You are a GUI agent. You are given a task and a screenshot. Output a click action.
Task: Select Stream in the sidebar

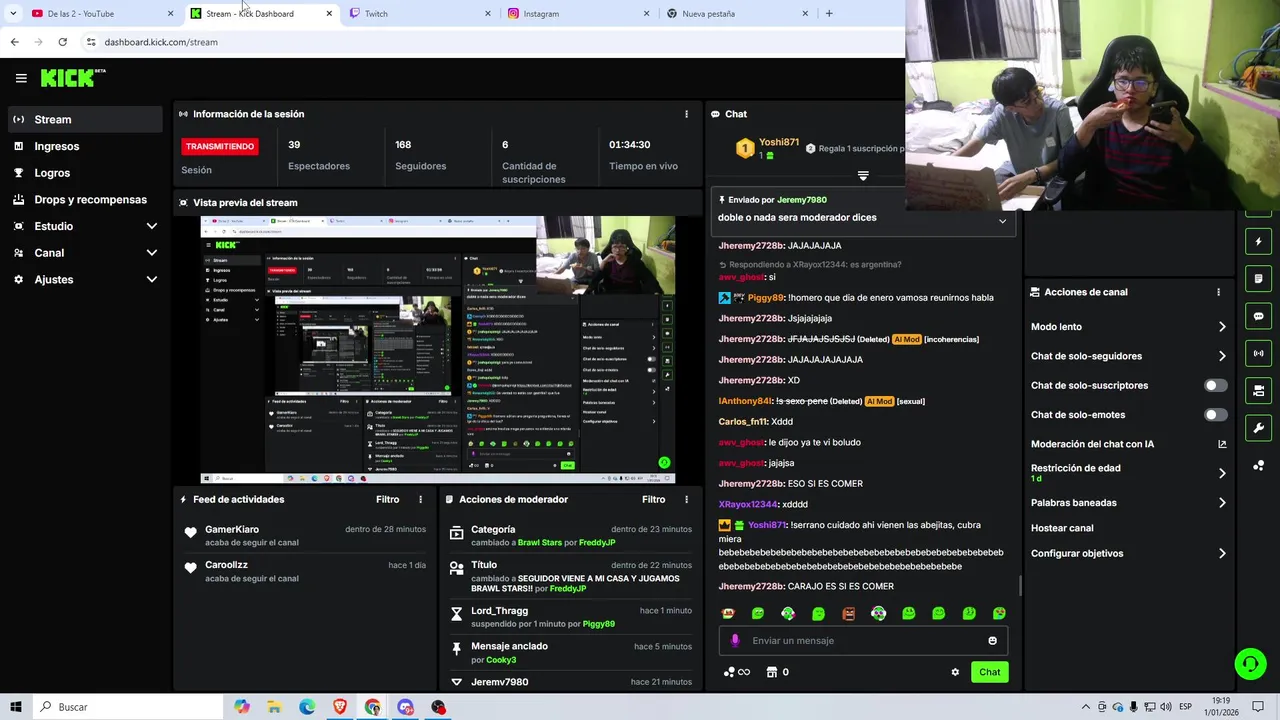pos(85,119)
